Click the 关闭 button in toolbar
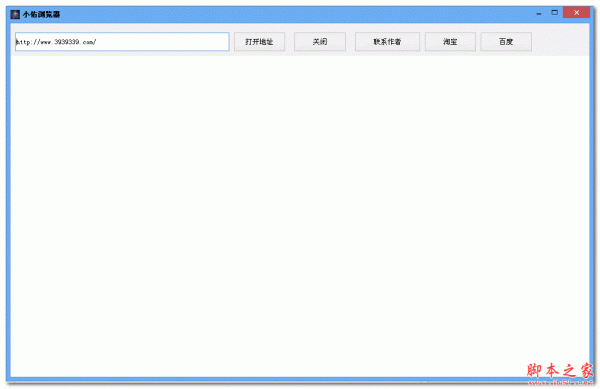The height and width of the screenshot is (389, 600). pos(320,42)
